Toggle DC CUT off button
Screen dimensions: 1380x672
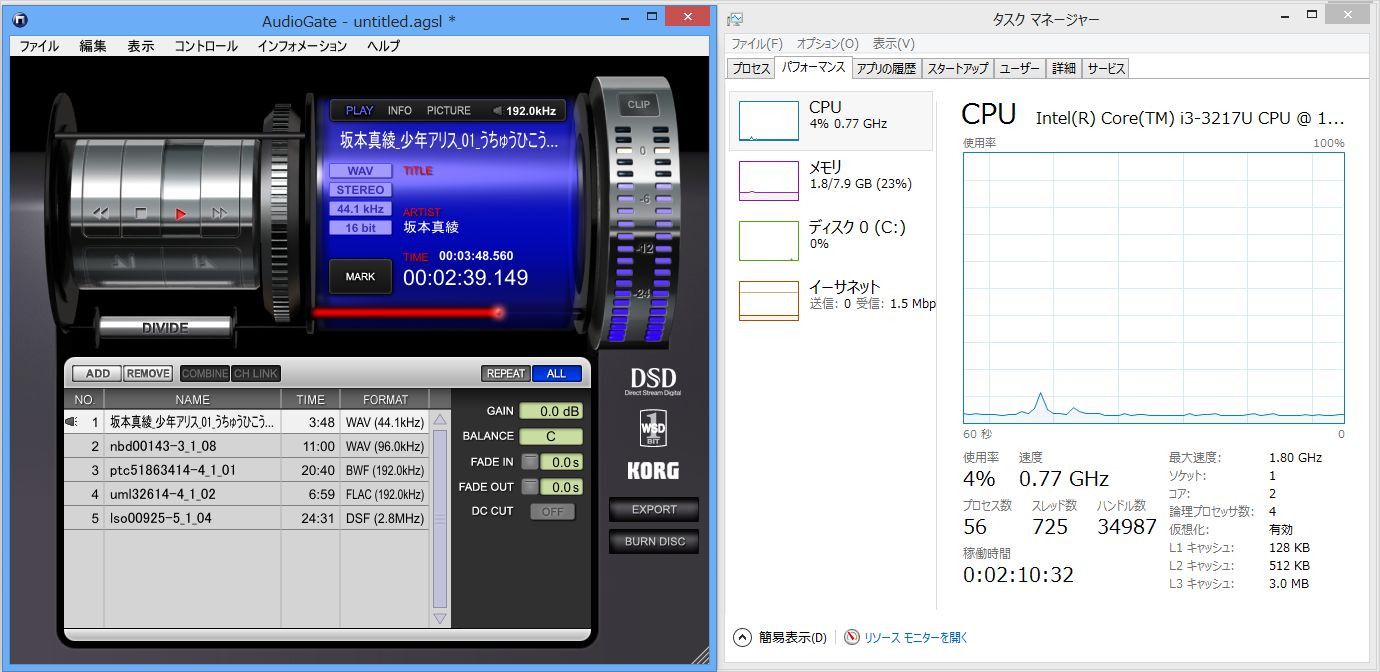553,512
